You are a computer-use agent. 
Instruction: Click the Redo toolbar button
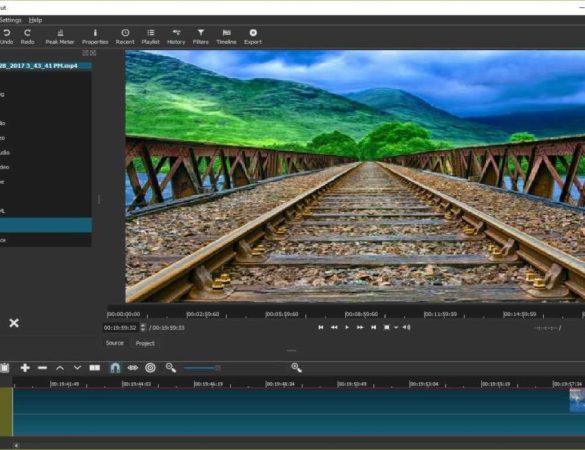point(28,37)
